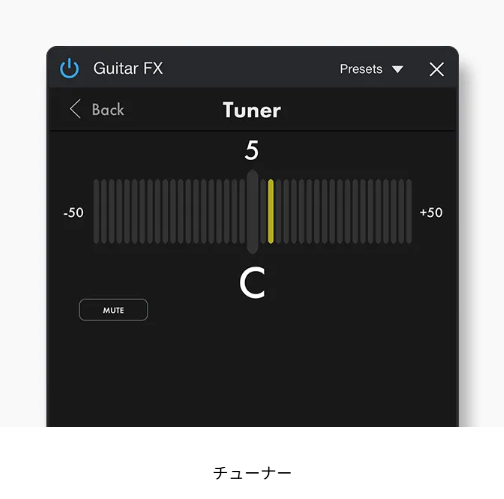This screenshot has height=499, width=504.
Task: Click the チューナー caption below the panel
Action: pyautogui.click(x=252, y=473)
